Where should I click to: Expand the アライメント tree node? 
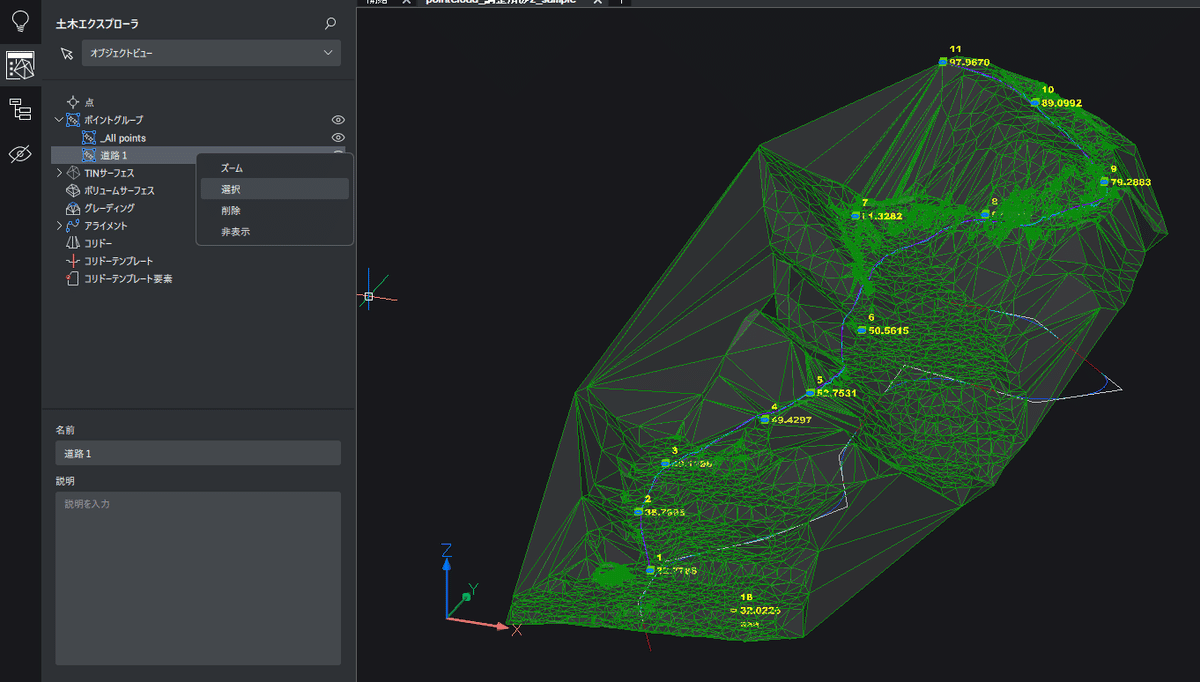[x=59, y=226]
